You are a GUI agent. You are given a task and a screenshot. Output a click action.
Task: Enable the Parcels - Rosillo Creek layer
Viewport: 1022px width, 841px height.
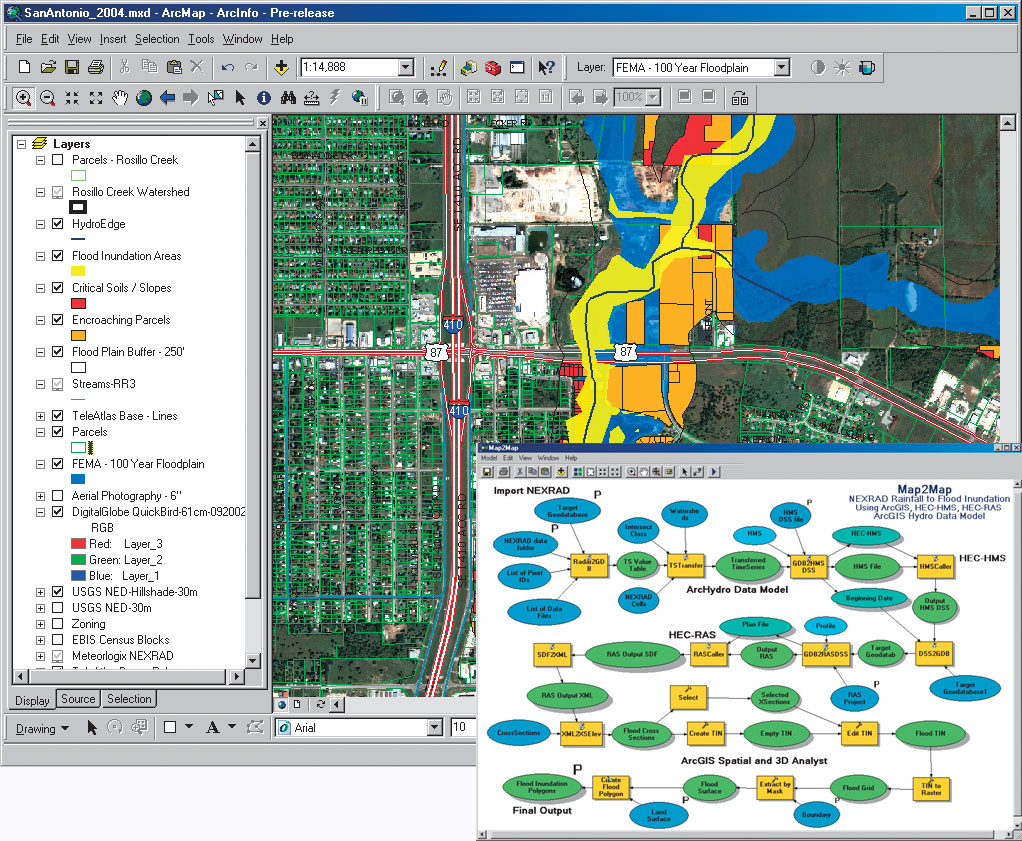[58, 160]
